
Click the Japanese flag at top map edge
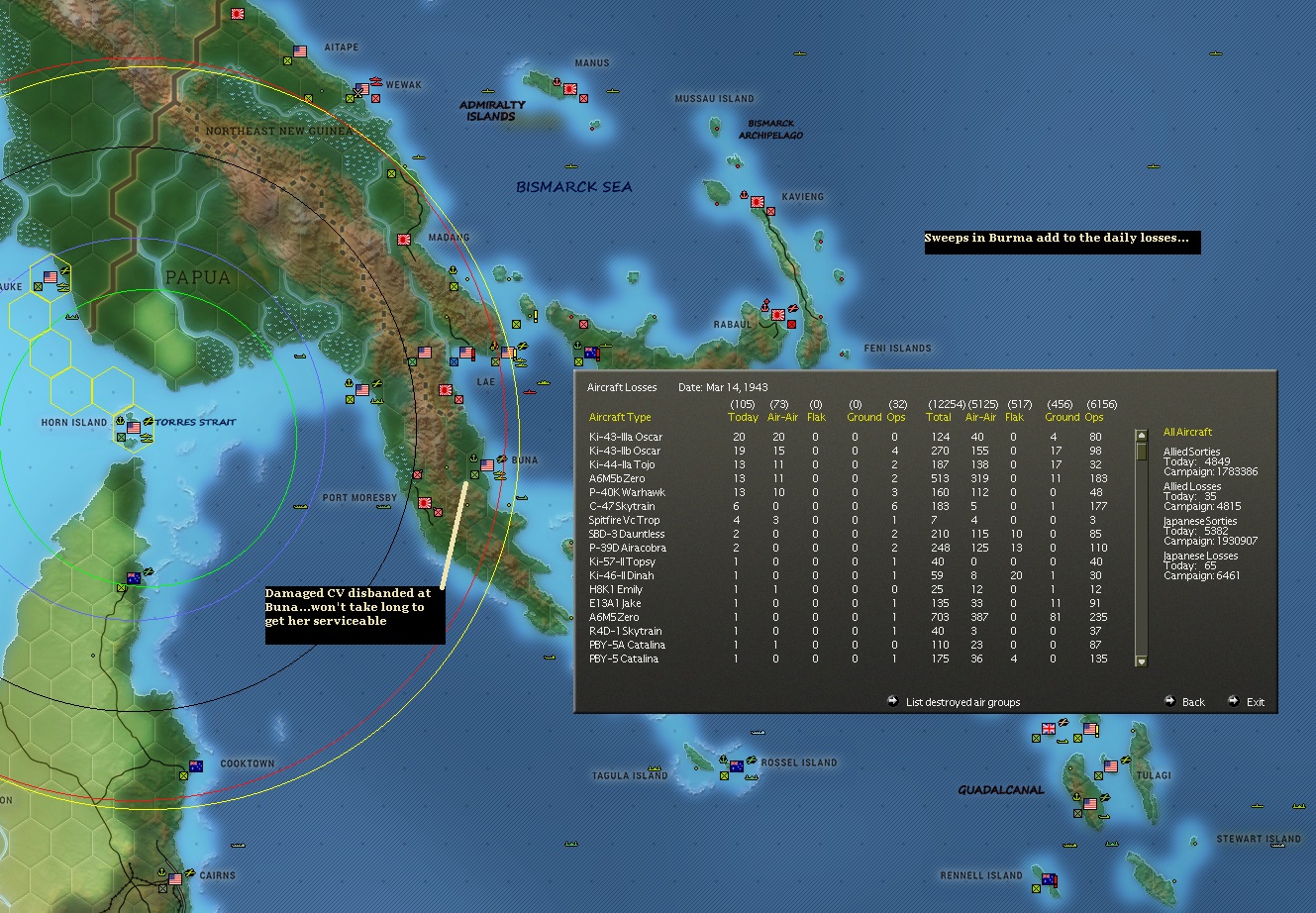(x=238, y=14)
